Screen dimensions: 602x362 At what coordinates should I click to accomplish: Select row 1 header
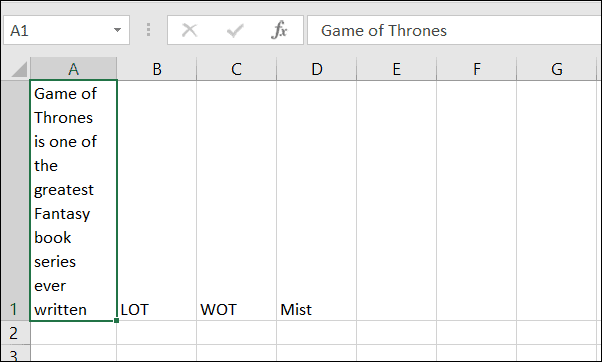[15, 200]
